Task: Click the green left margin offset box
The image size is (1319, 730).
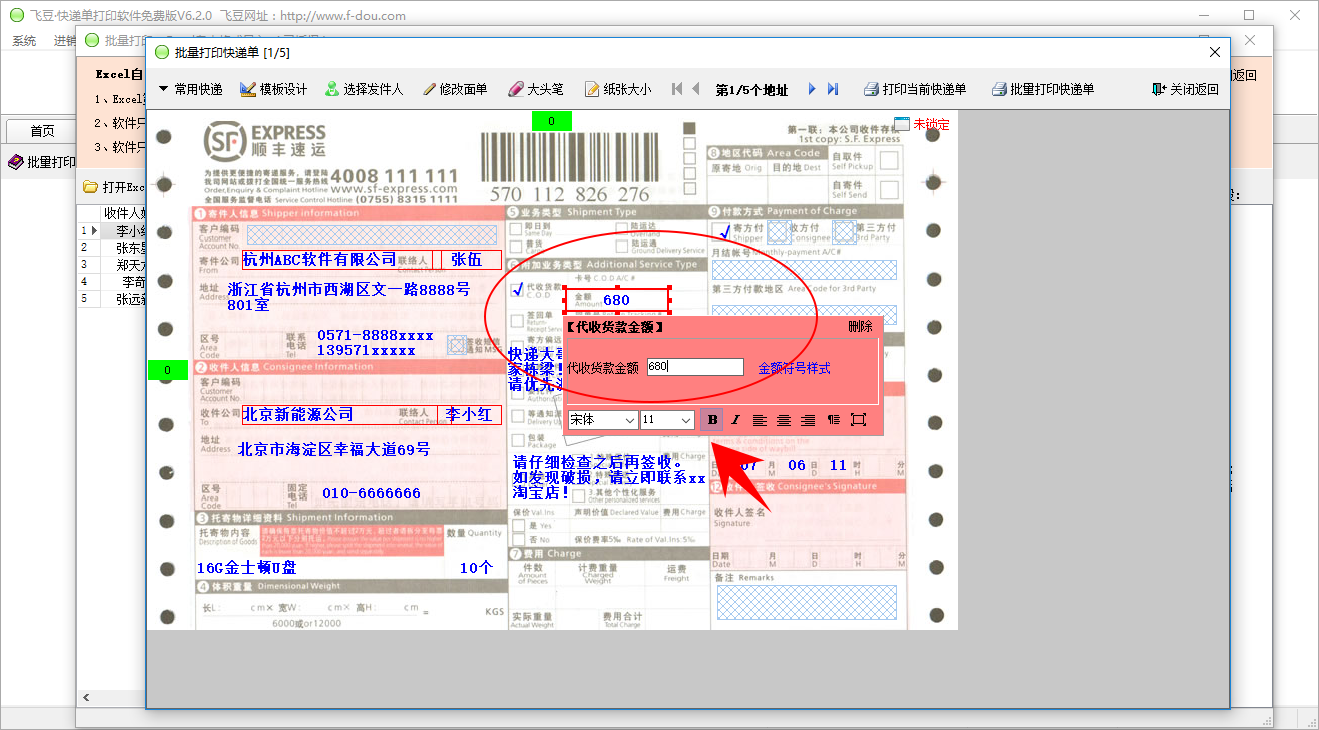Action: point(167,370)
